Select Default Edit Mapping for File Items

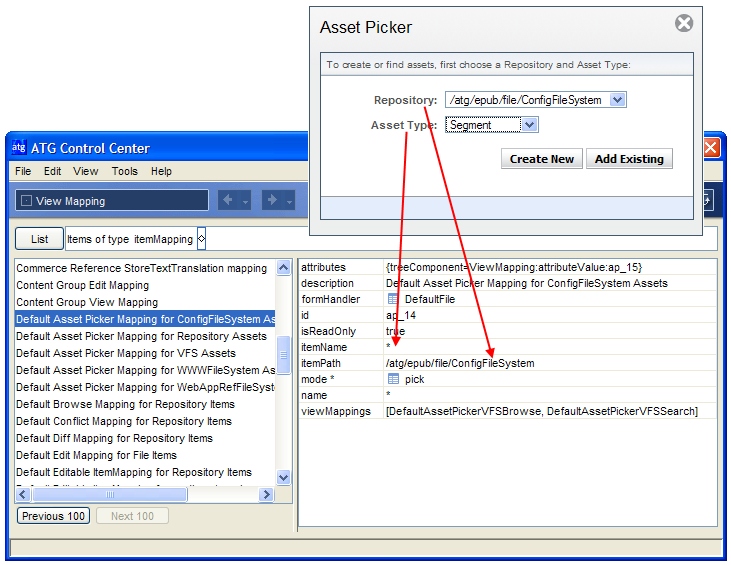tap(97, 455)
